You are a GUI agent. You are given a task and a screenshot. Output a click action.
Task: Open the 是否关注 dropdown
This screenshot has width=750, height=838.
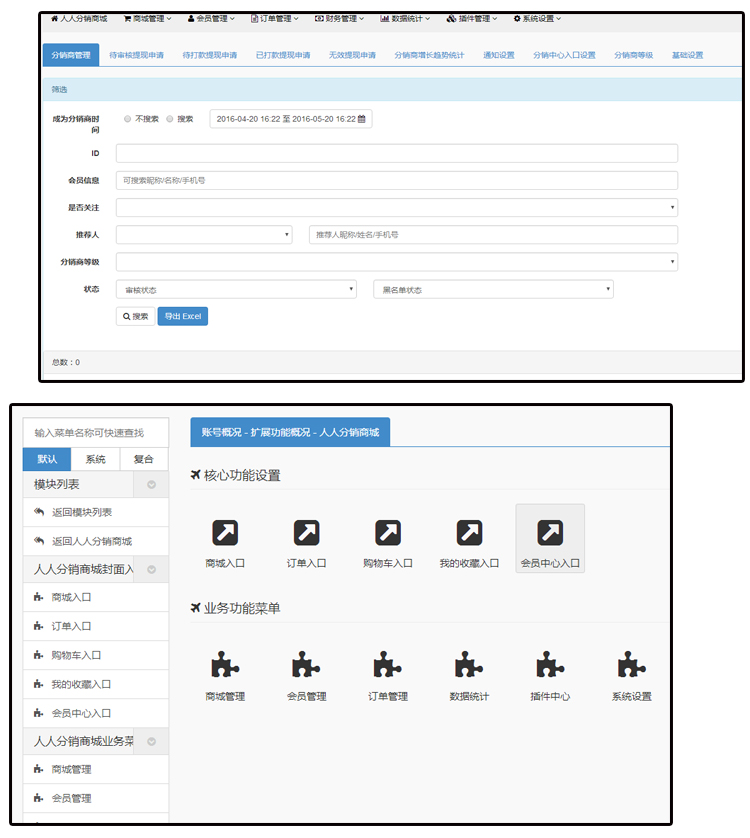(397, 207)
